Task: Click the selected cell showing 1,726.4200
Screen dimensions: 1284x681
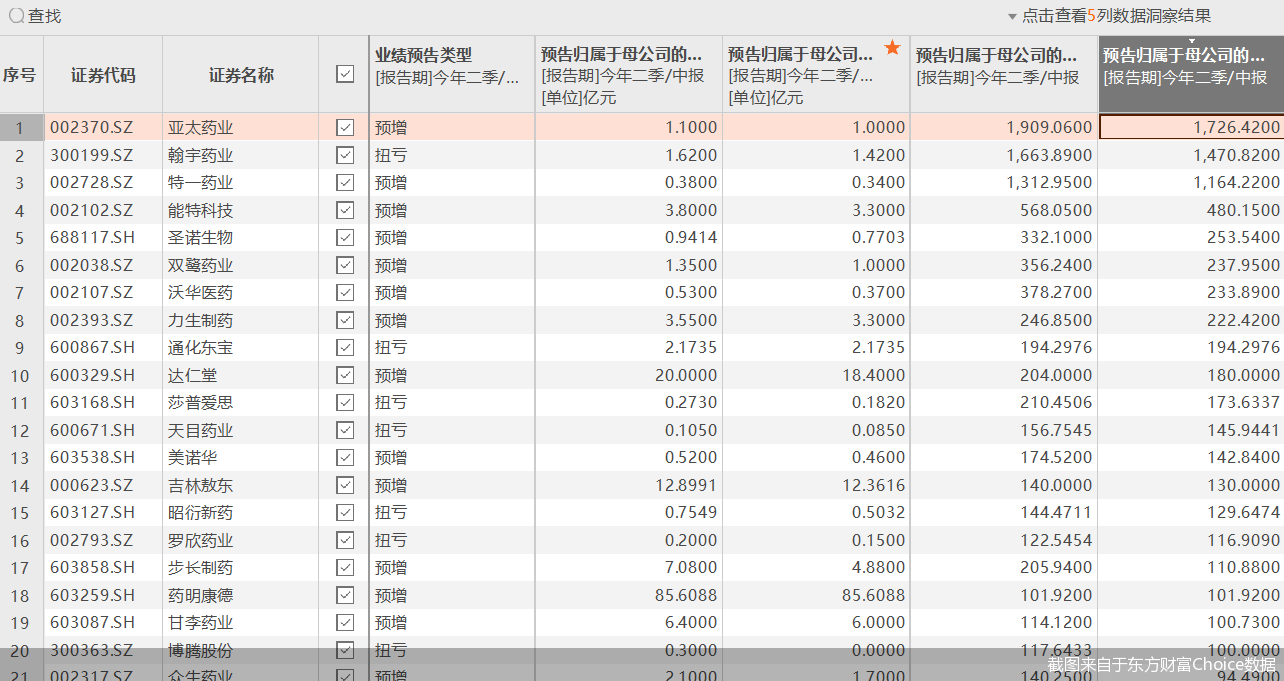Action: pyautogui.click(x=1190, y=127)
